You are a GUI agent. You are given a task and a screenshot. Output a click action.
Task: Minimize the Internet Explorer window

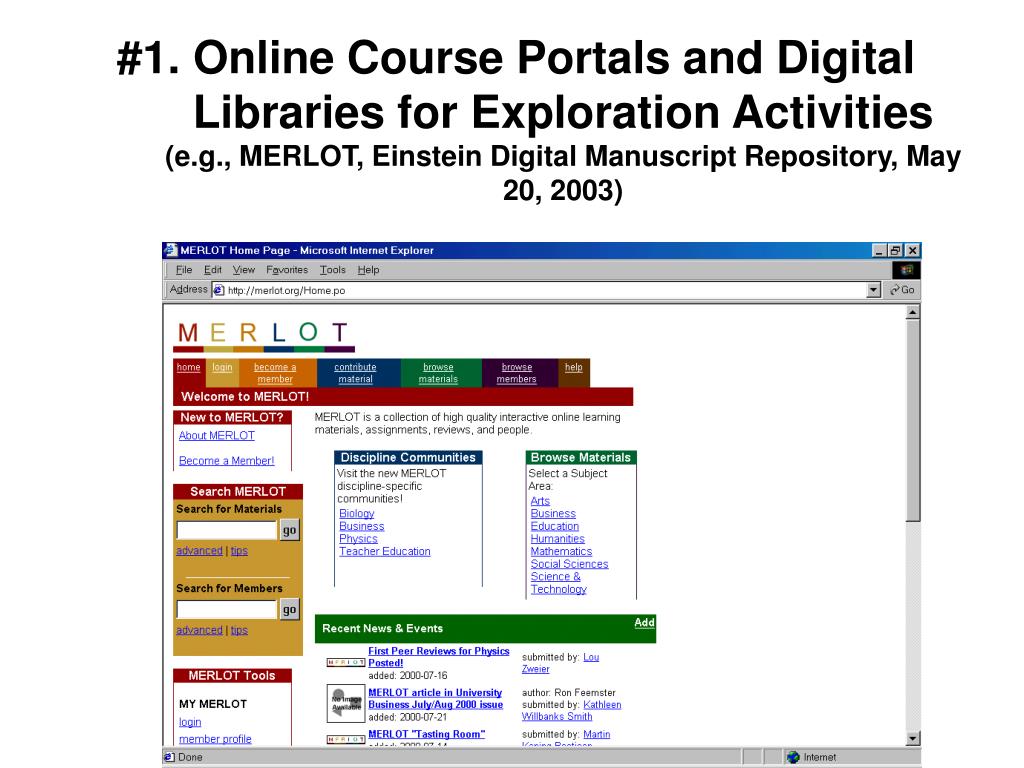(879, 250)
